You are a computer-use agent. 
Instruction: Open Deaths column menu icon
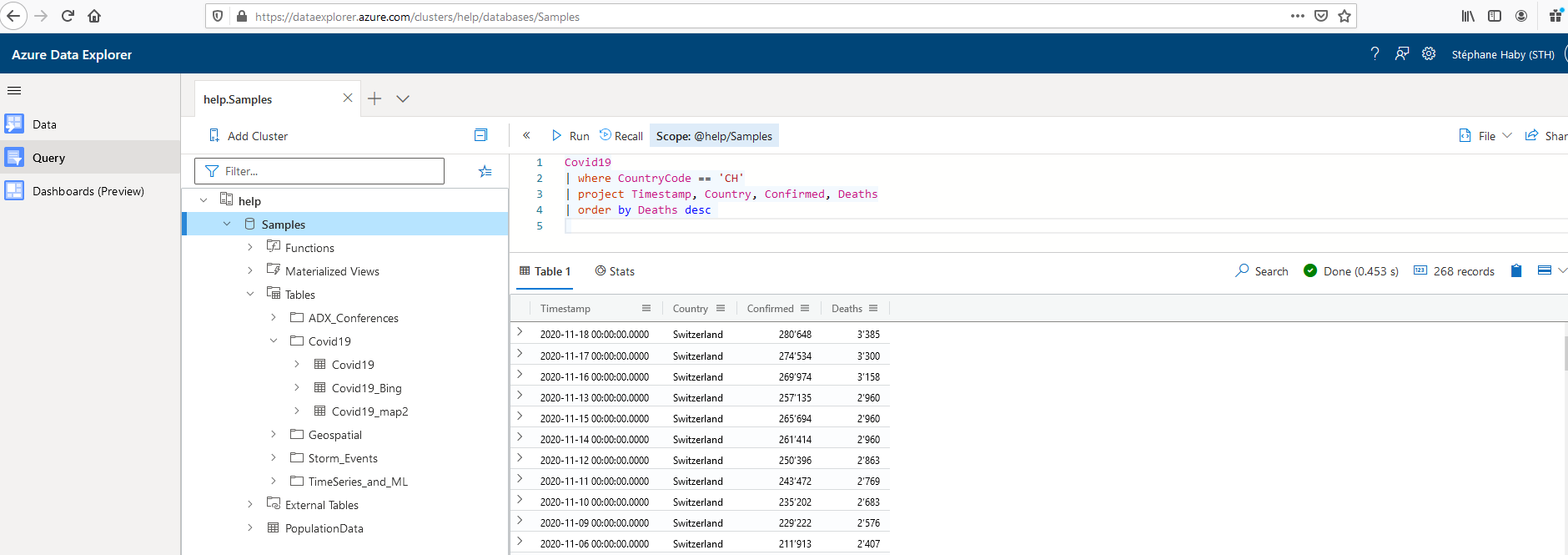[873, 308]
